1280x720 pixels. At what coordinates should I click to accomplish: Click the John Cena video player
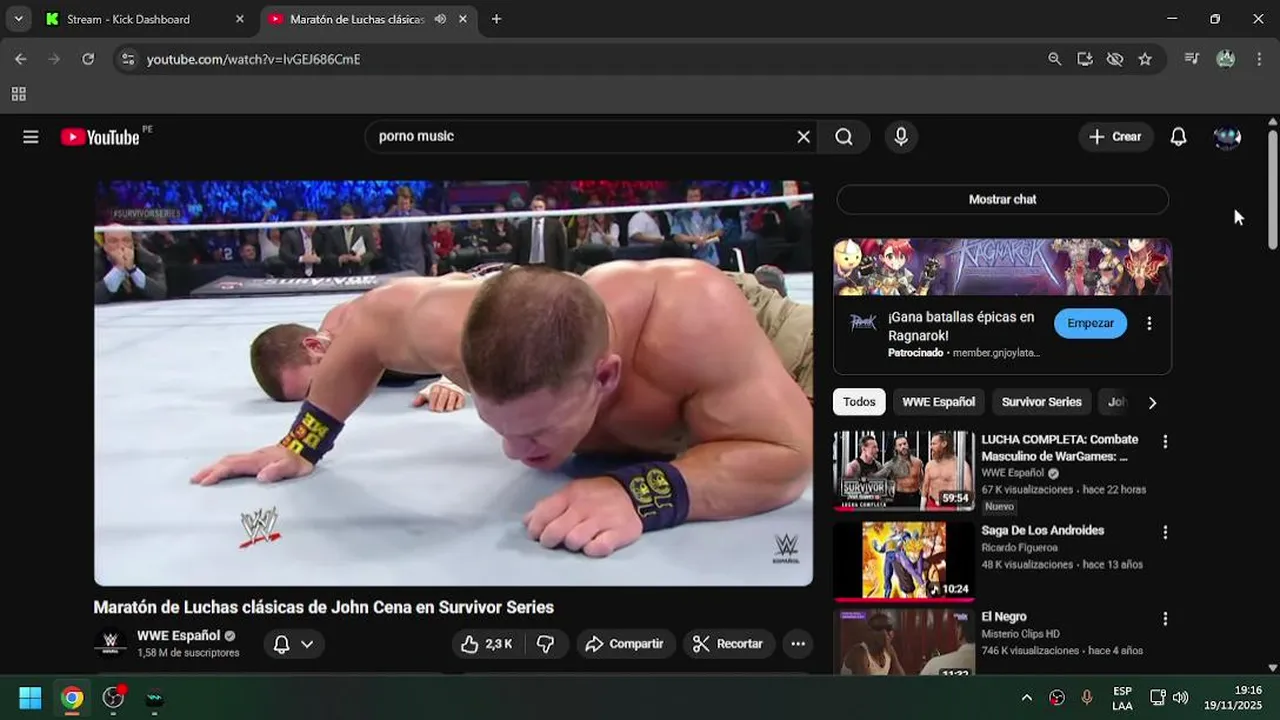453,383
